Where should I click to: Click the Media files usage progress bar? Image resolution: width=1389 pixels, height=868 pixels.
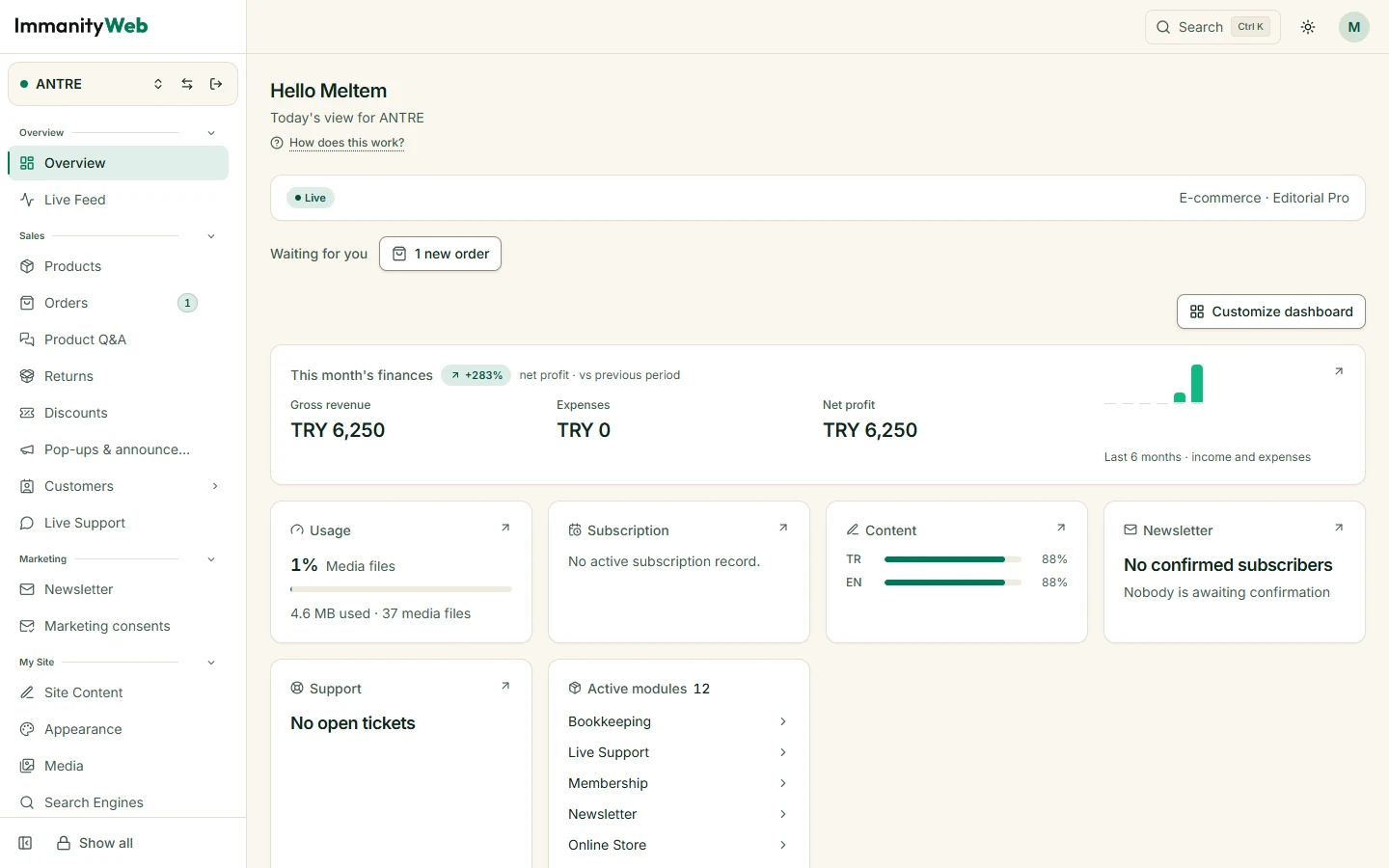tap(401, 589)
